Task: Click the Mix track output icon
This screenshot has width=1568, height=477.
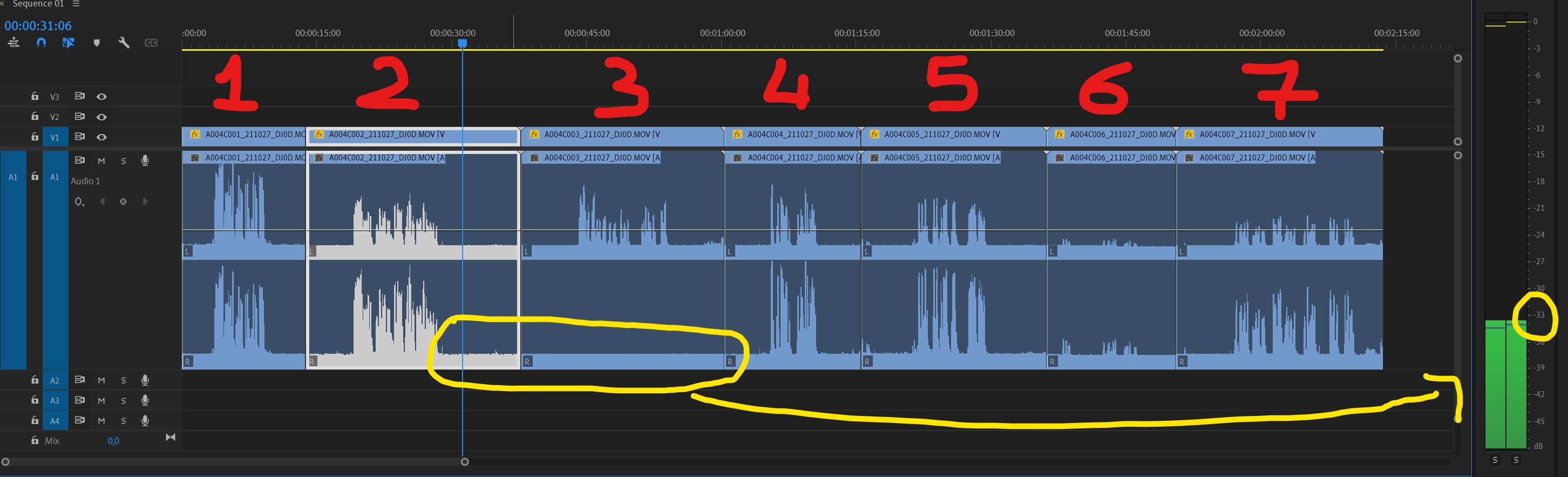Action: coord(171,438)
